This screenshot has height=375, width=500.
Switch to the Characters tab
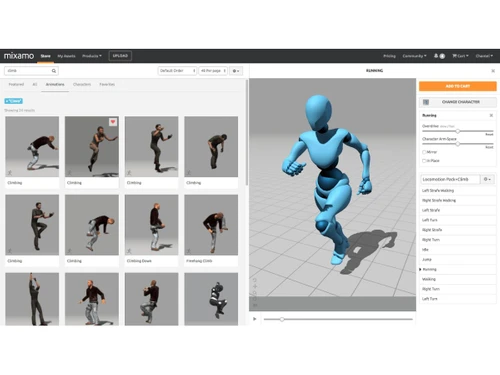click(x=82, y=84)
